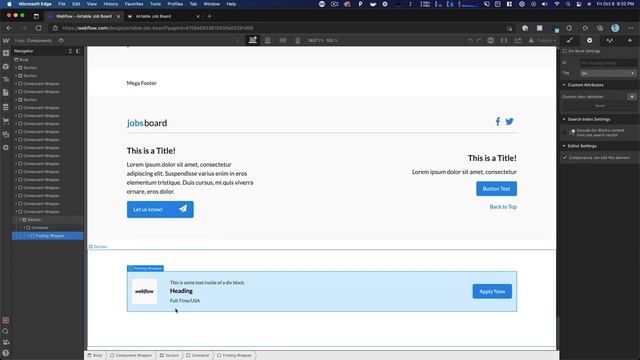Screen dimensions: 640x360
Task: Open the Add Elements panel
Action: coord(6,53)
